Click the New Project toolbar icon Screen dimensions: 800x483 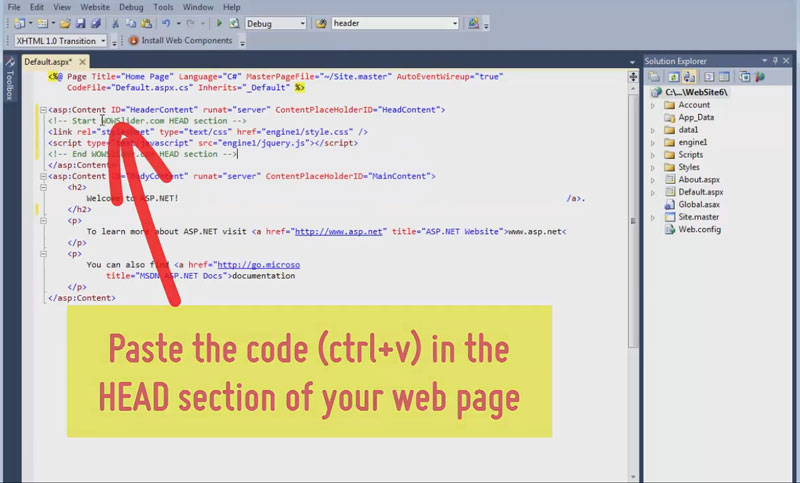click(x=19, y=23)
